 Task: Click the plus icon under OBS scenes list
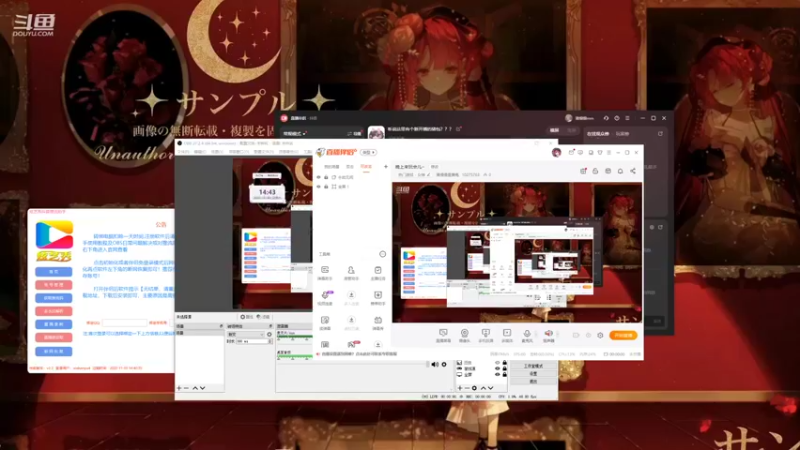[179, 388]
